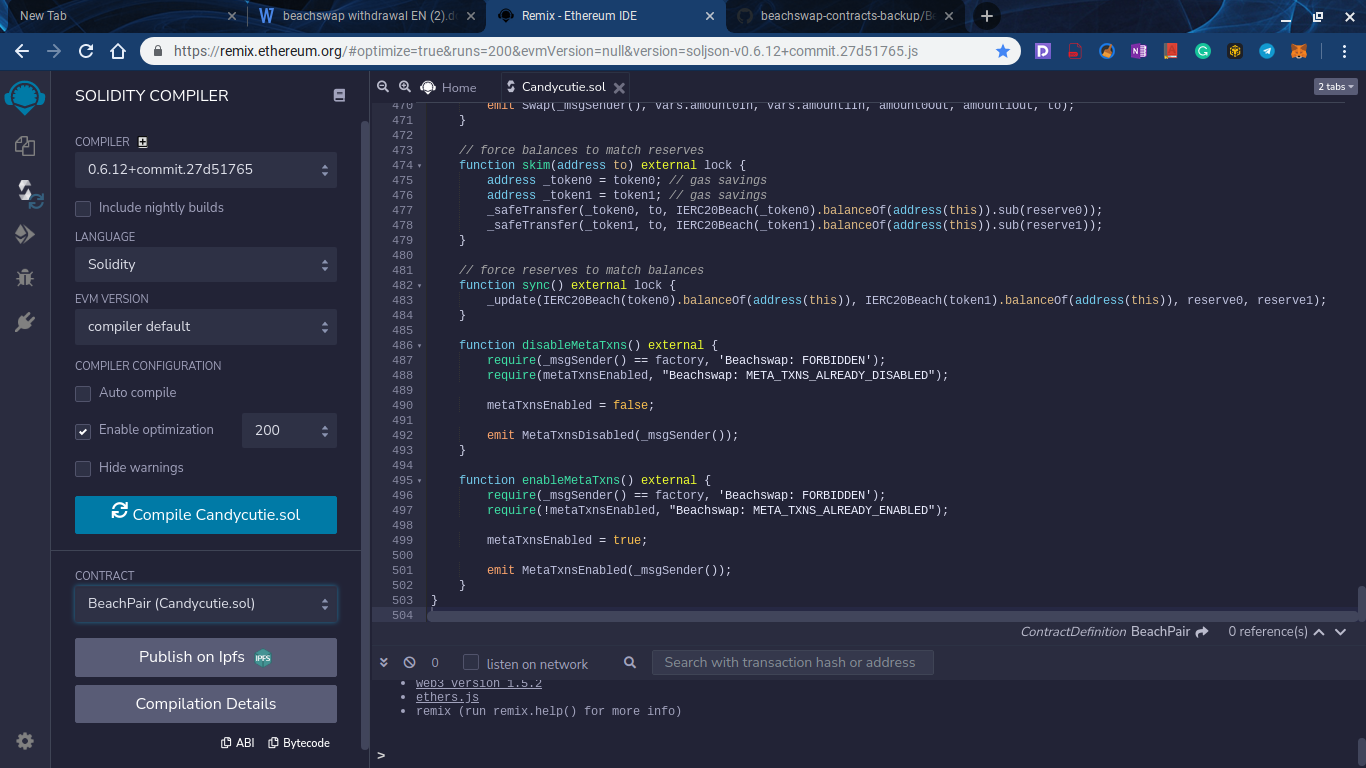The image size is (1366, 768).
Task: Open the BeachPair contract dropdown
Action: (206, 604)
